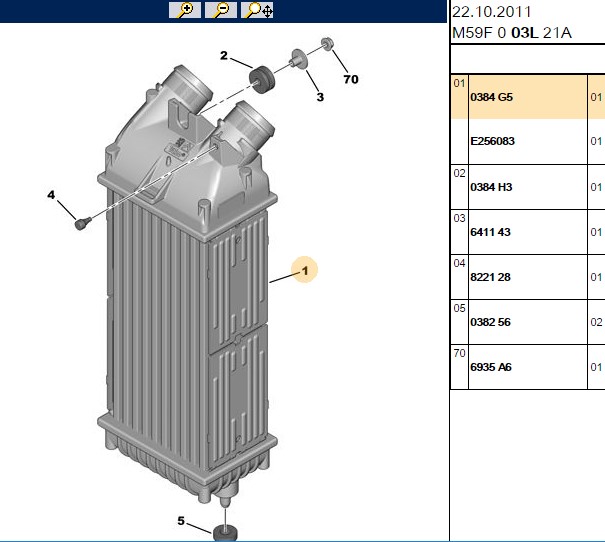Click callout number 2 on the diagram
Image resolution: width=605 pixels, height=542 pixels.
[x=224, y=56]
